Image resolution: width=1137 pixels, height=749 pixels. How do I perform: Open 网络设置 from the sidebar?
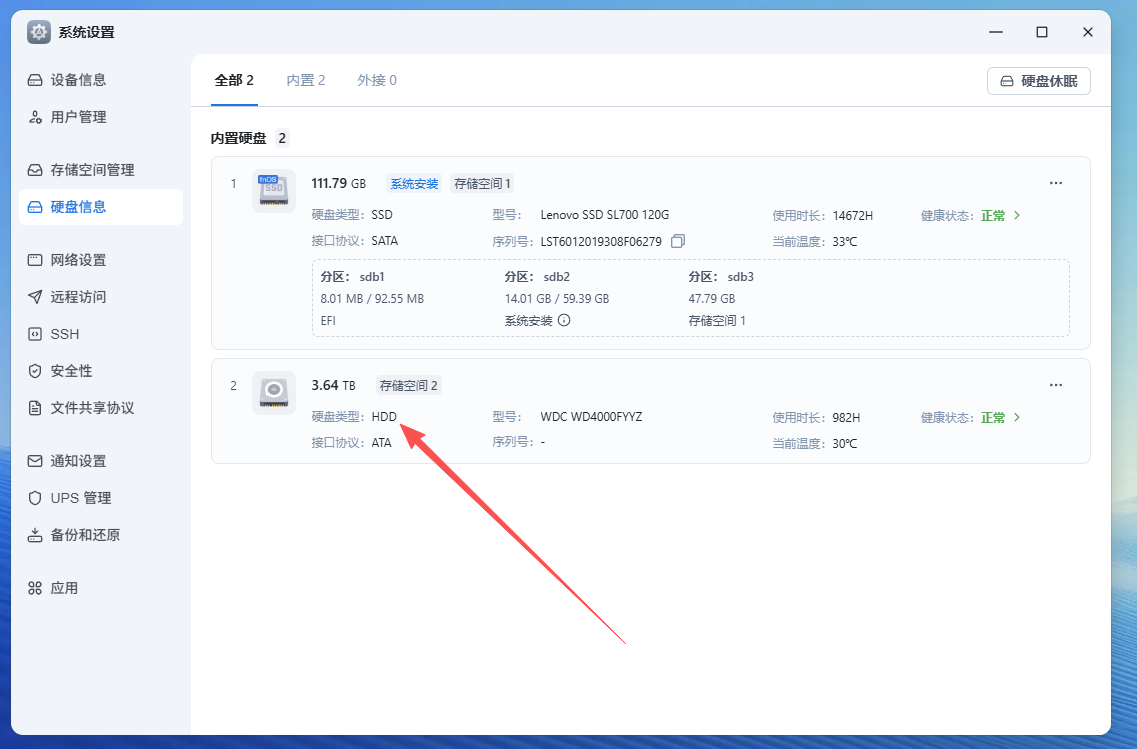coord(101,260)
